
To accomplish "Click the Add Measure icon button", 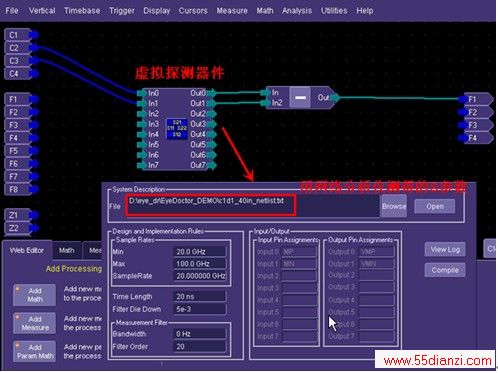I will [x=34, y=323].
